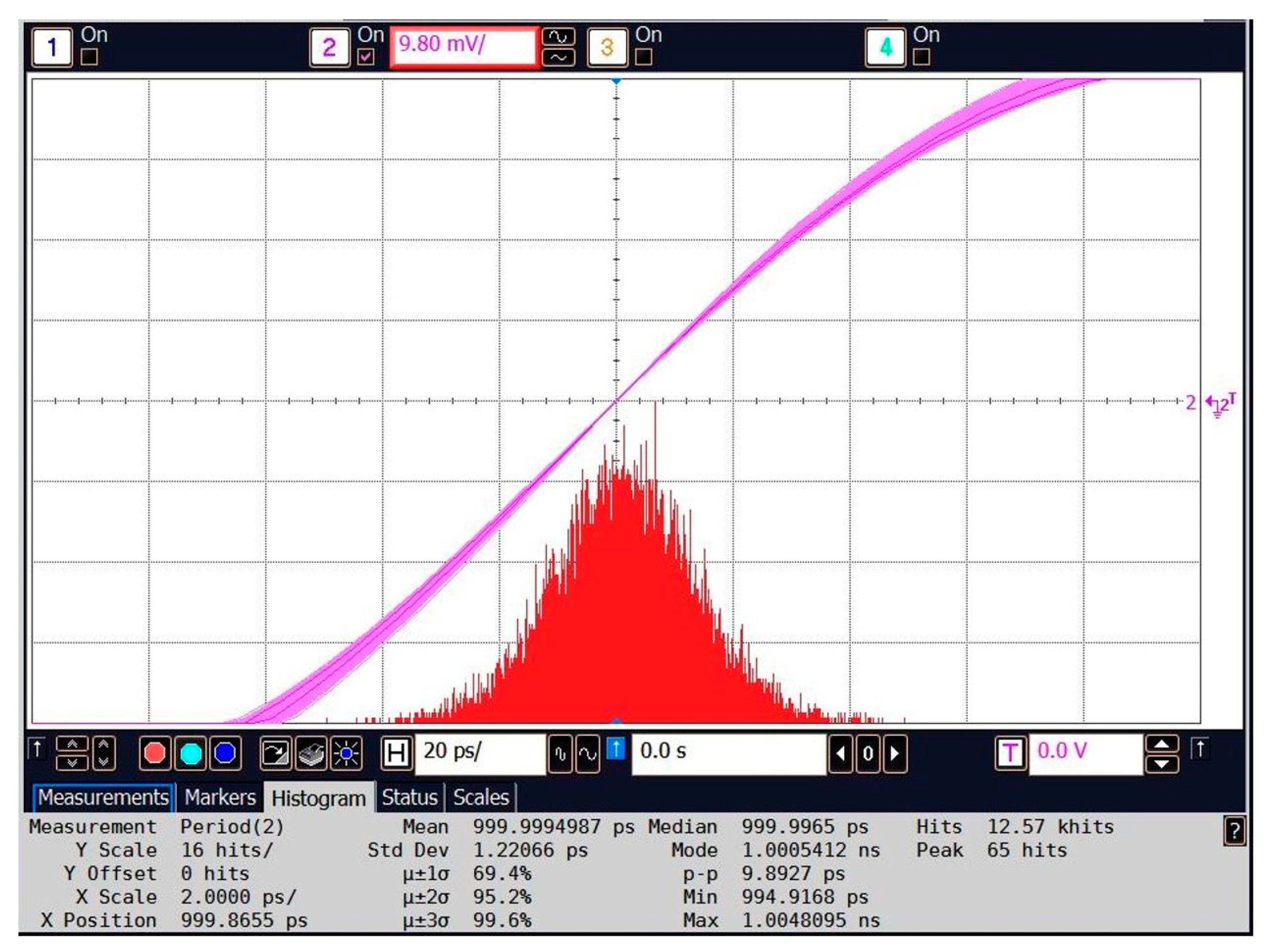Increase trigger level with the up stepper
Image resolution: width=1271 pixels, height=952 pixels.
1162,744
